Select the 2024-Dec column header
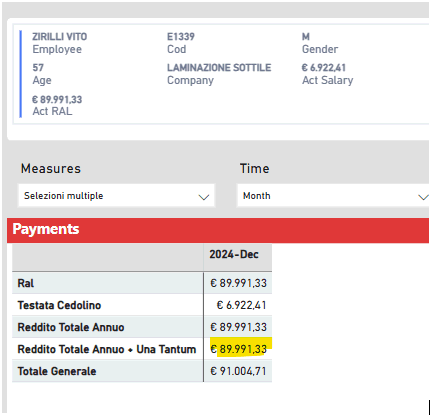441x415 pixels. click(234, 255)
